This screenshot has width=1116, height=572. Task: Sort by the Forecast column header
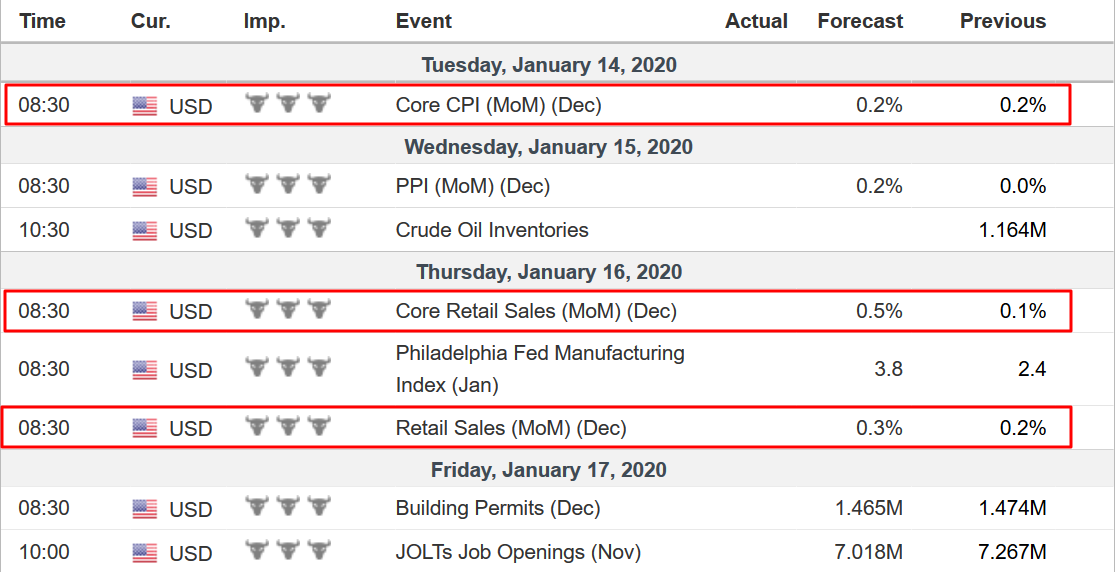point(860,21)
